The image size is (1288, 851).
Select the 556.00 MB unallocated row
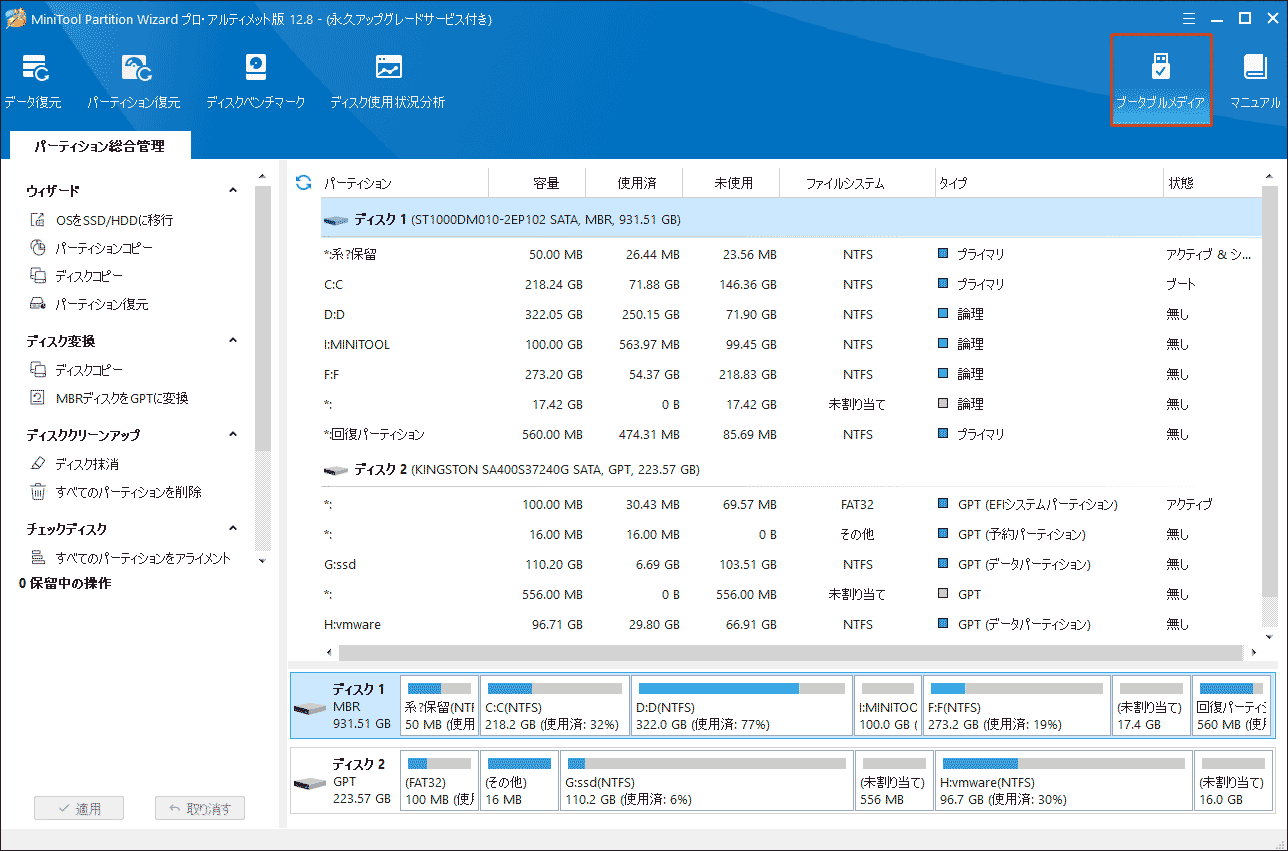(x=791, y=594)
